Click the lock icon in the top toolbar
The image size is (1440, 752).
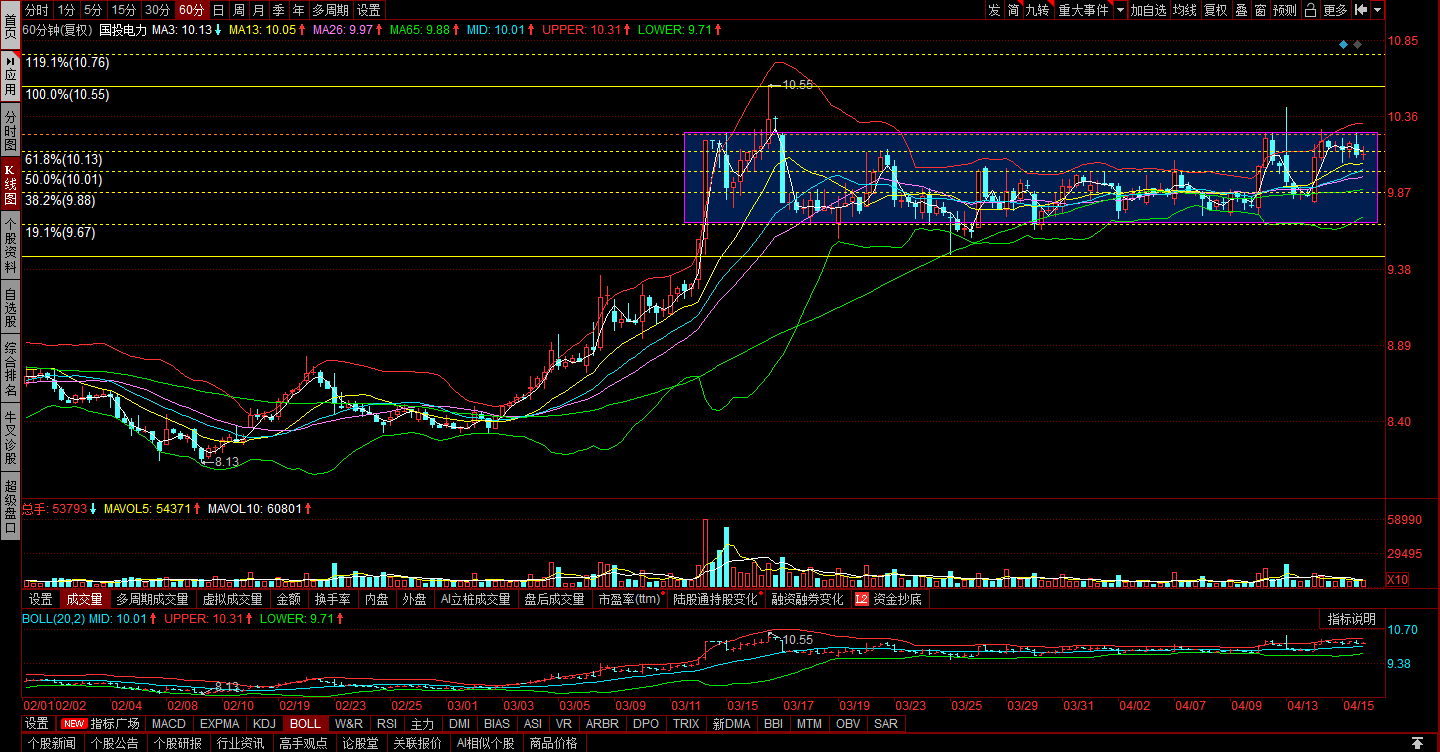tap(1310, 10)
